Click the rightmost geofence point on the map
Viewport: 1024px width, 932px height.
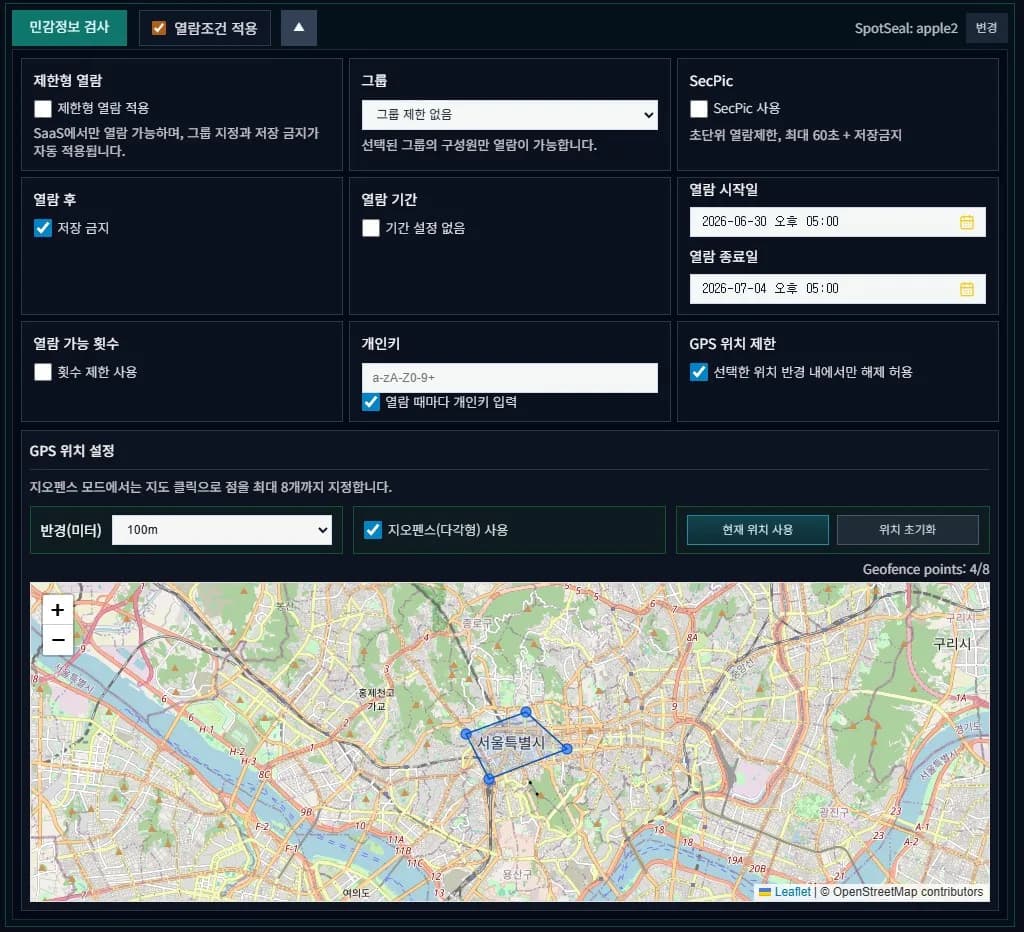[x=567, y=749]
